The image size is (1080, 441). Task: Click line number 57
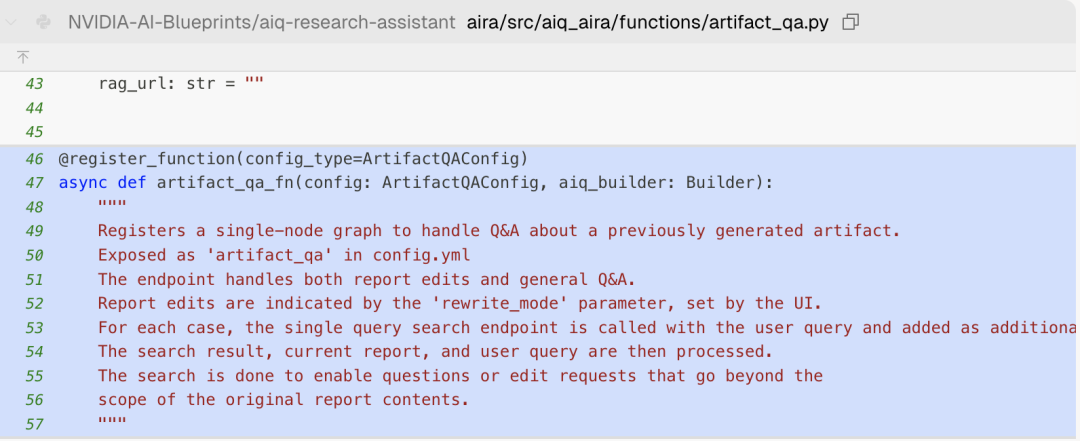coord(34,425)
